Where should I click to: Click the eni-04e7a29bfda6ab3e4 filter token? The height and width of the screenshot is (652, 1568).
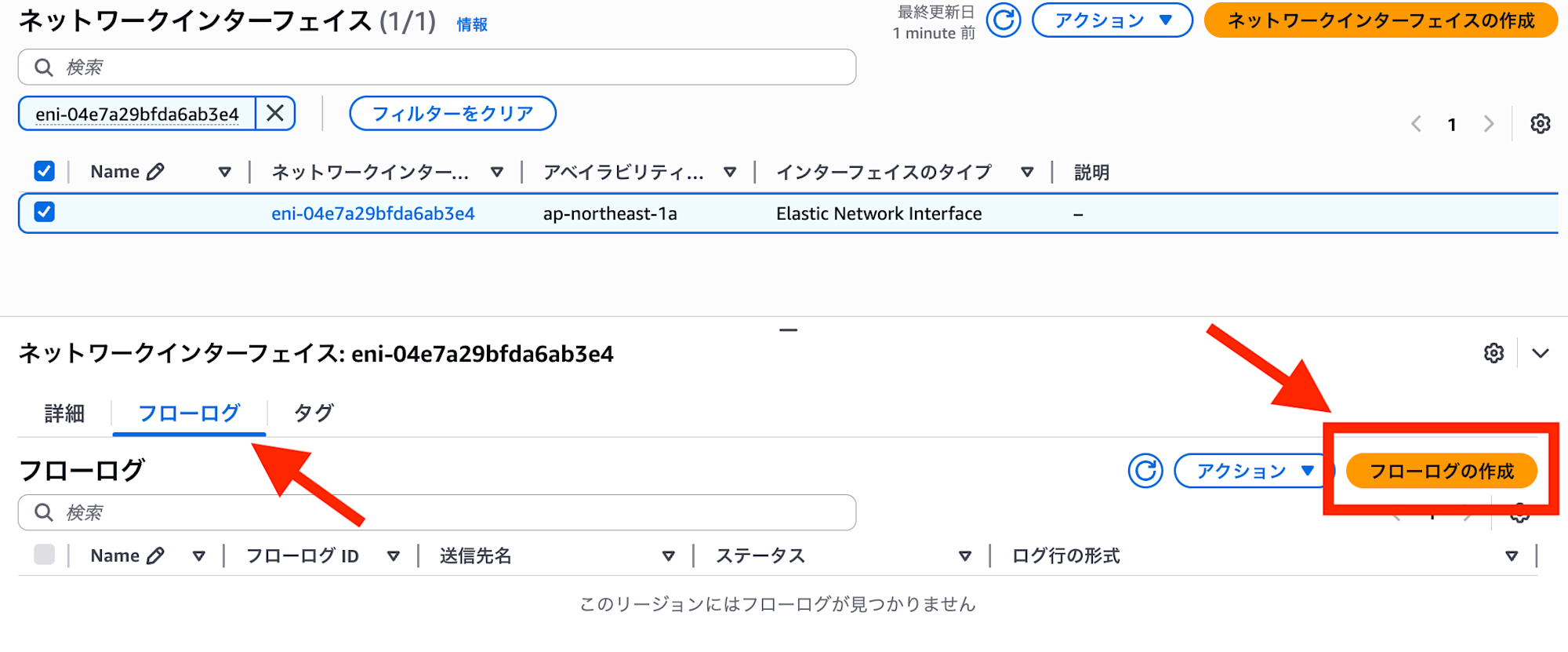click(x=137, y=115)
